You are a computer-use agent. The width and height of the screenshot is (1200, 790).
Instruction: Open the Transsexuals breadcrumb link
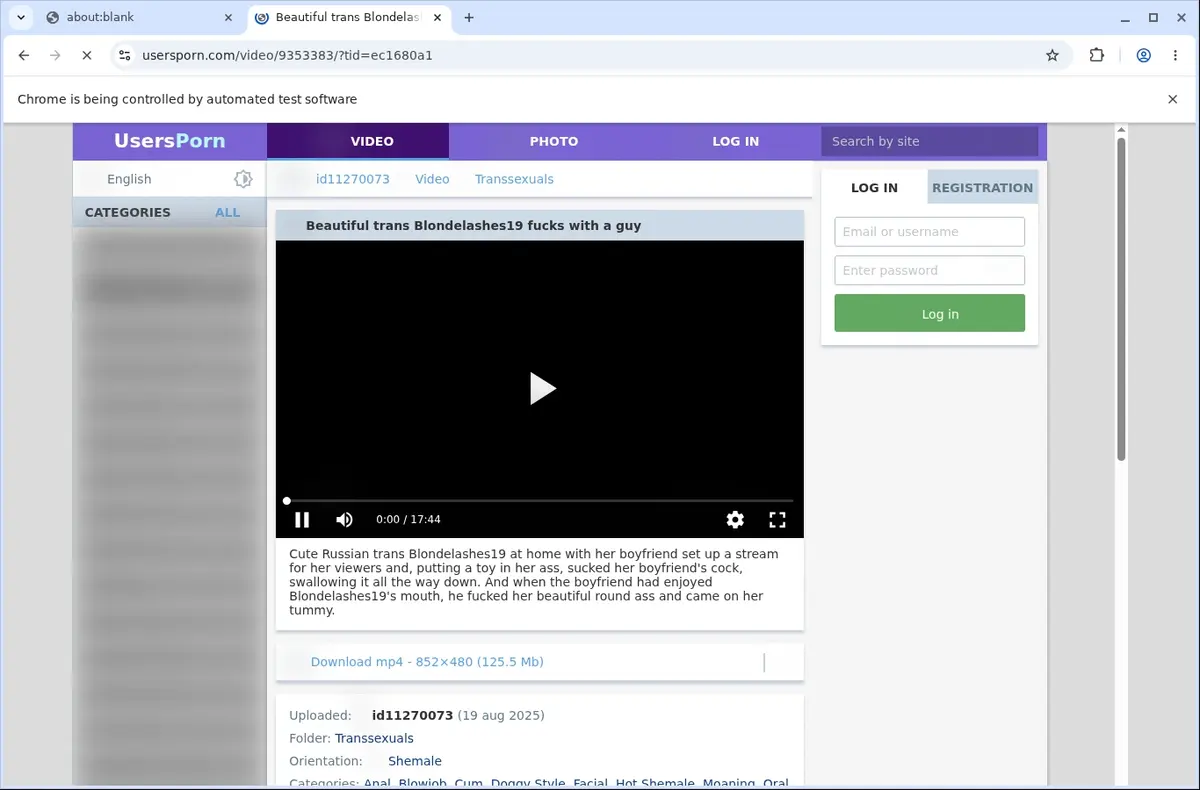point(514,179)
